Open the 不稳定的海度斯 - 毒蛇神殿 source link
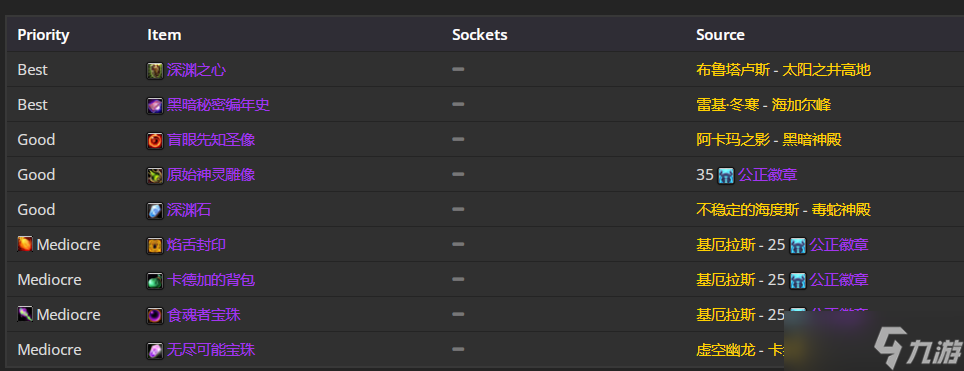 783,210
